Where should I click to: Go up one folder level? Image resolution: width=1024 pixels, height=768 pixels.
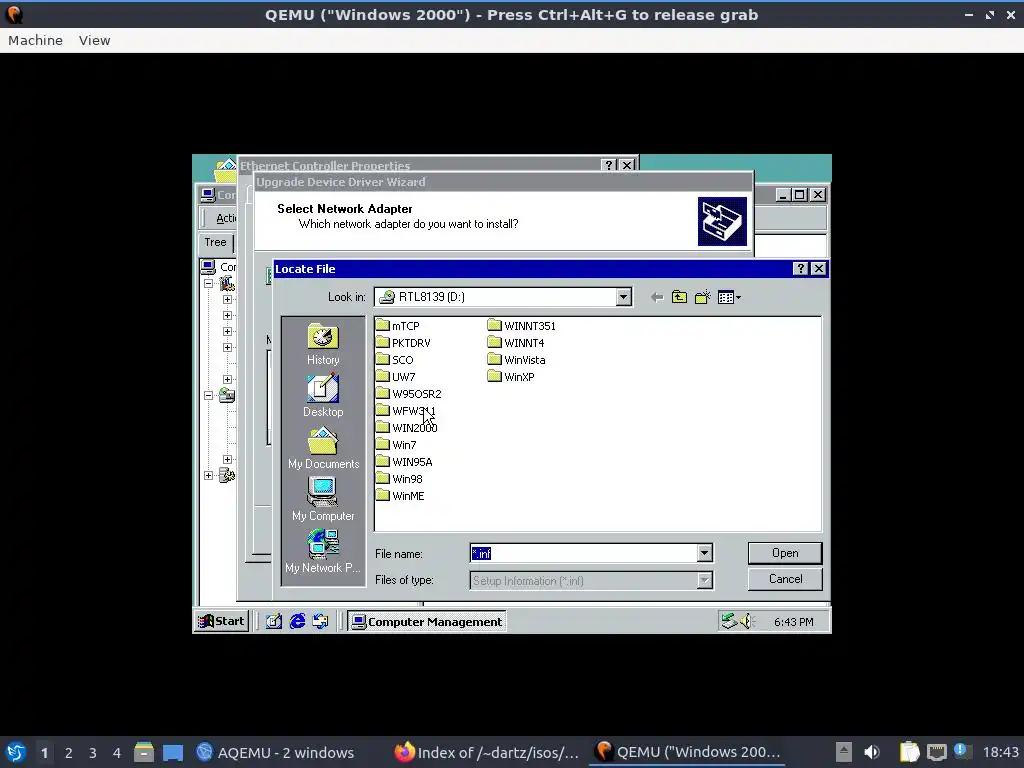pos(679,297)
